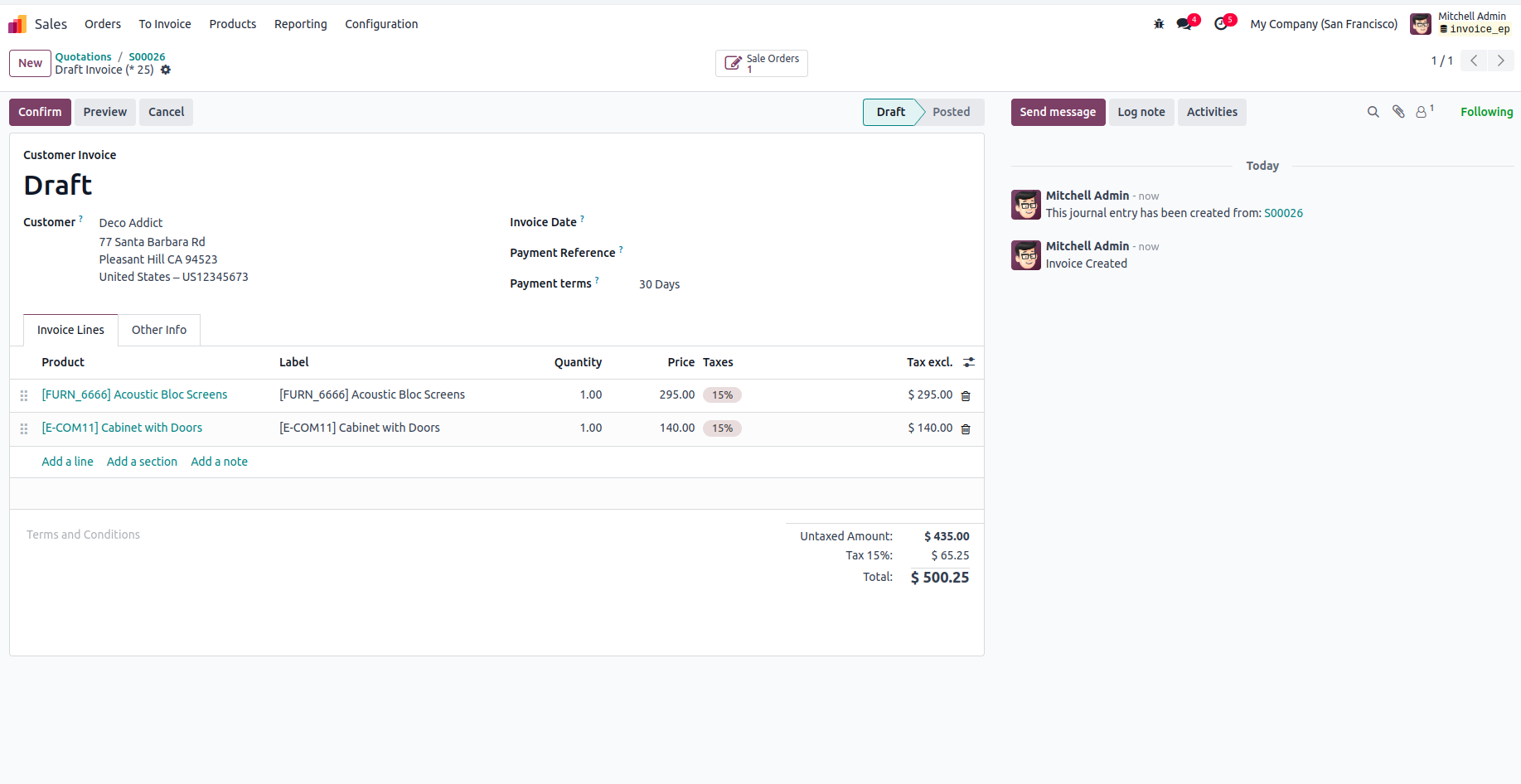Open the conversations chat icon
The height and width of the screenshot is (784, 1521).
point(1184,24)
